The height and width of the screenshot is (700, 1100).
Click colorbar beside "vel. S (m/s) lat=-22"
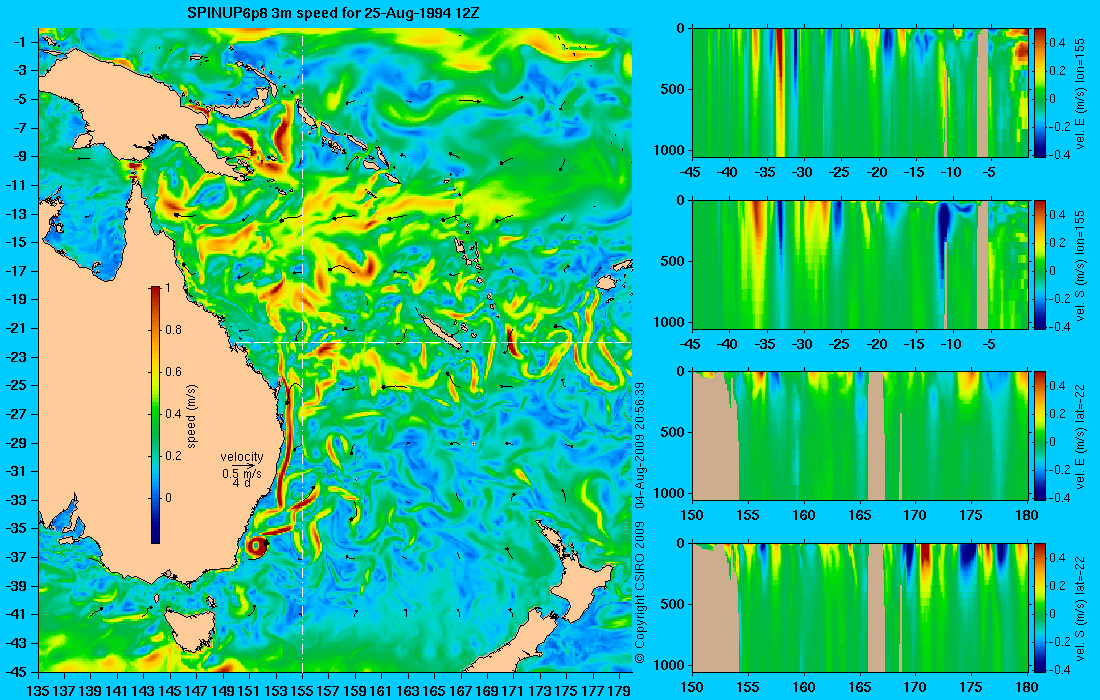click(1039, 607)
